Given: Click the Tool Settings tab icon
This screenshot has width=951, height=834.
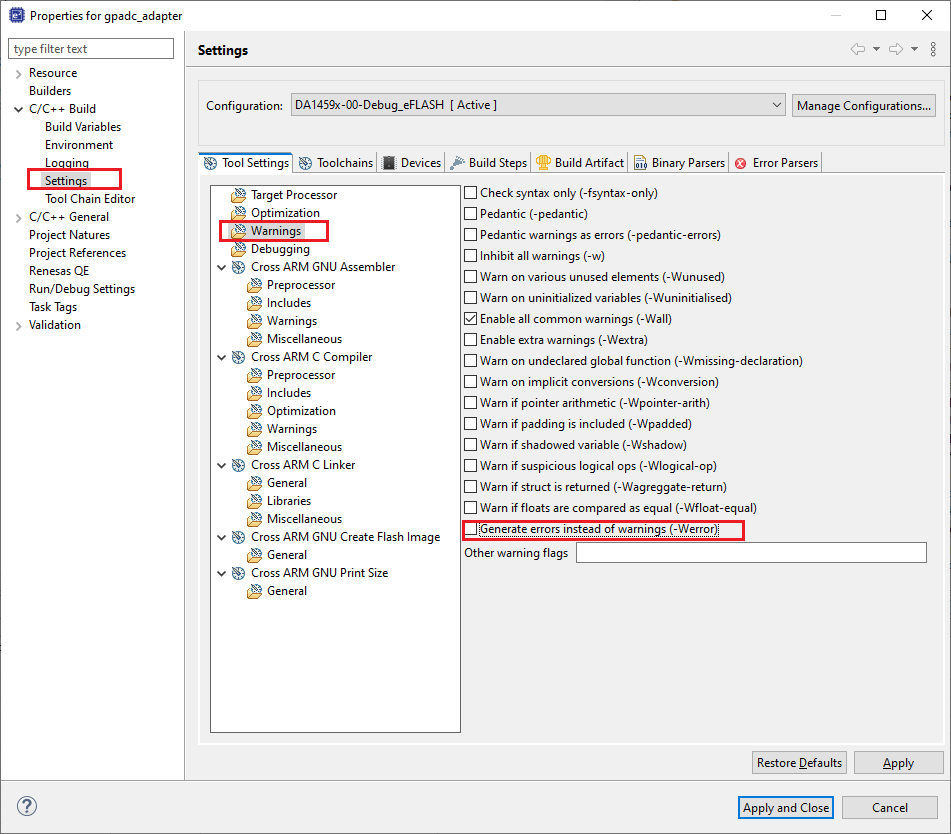Looking at the screenshot, I should (x=210, y=163).
